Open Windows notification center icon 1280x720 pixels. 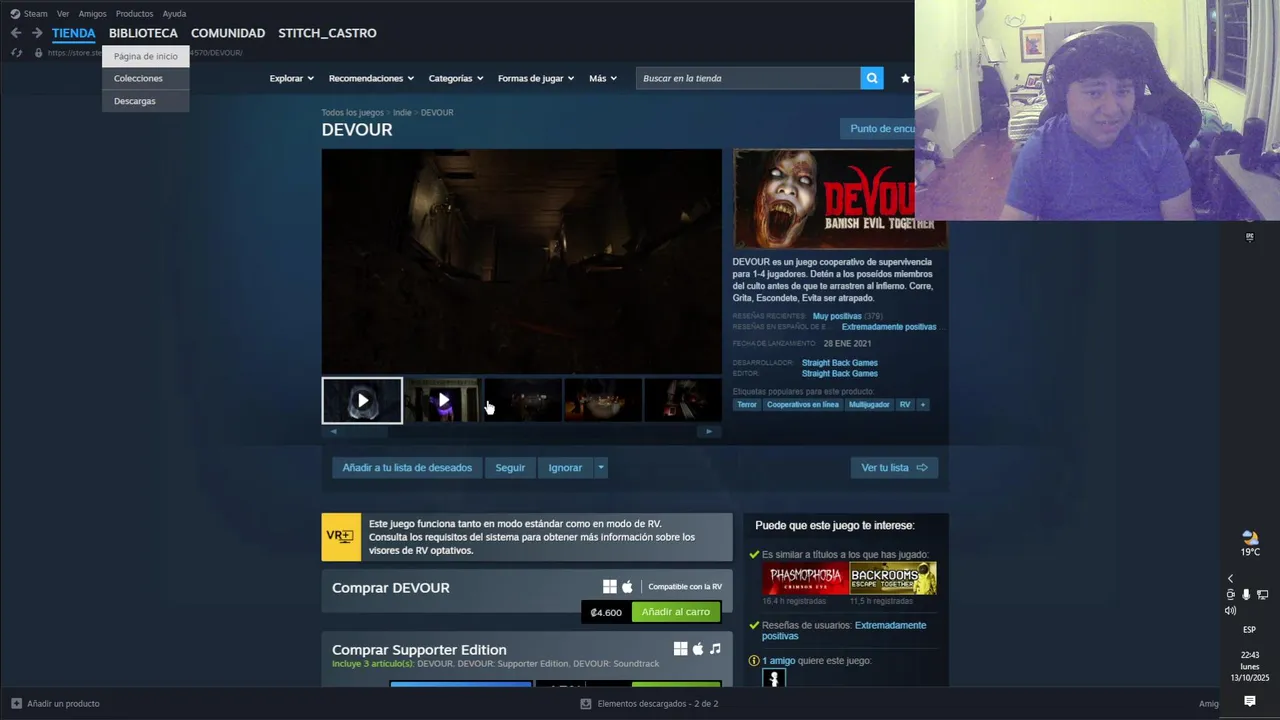pos(1249,702)
